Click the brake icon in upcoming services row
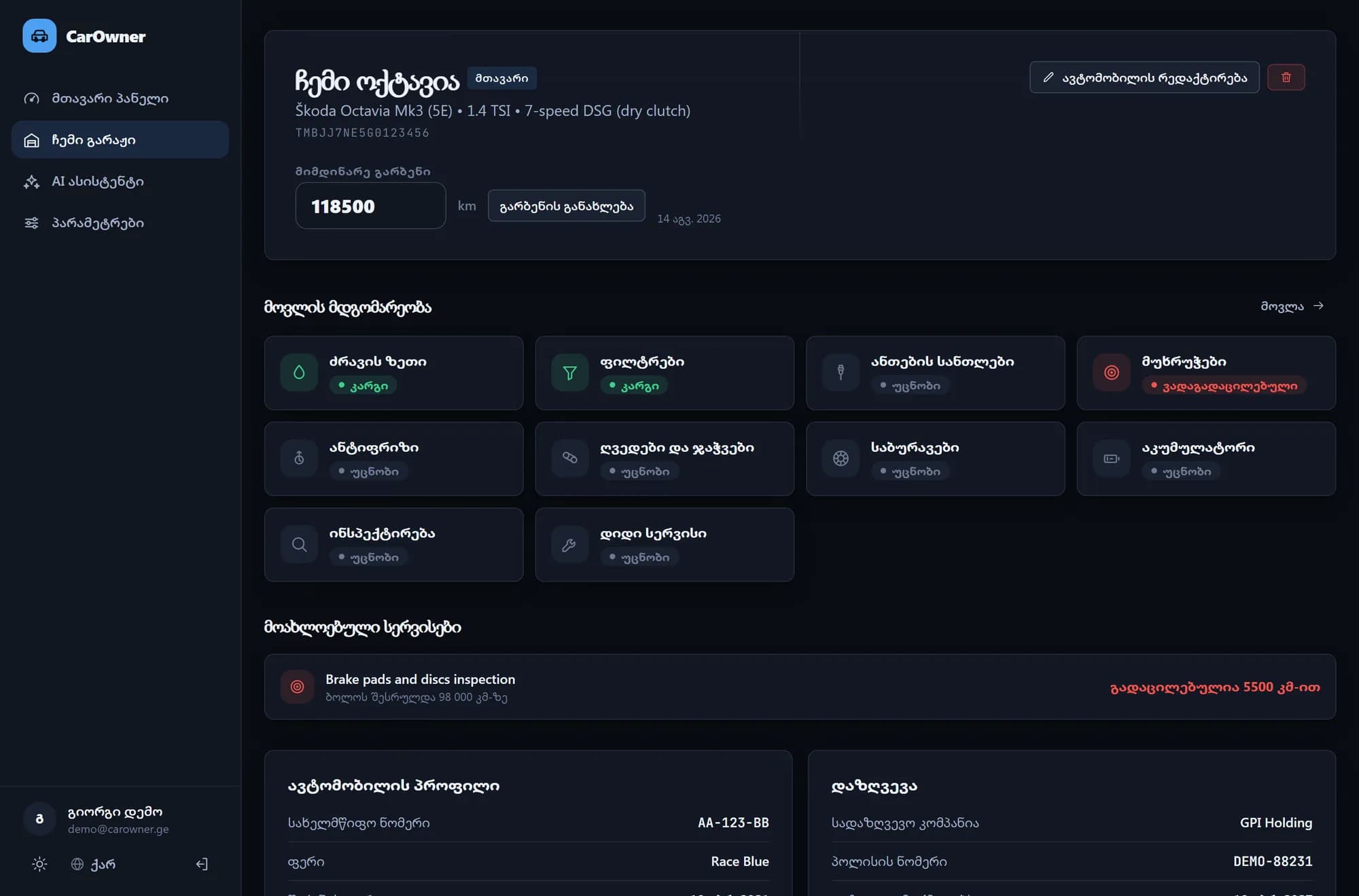The width and height of the screenshot is (1359, 896). [x=297, y=687]
